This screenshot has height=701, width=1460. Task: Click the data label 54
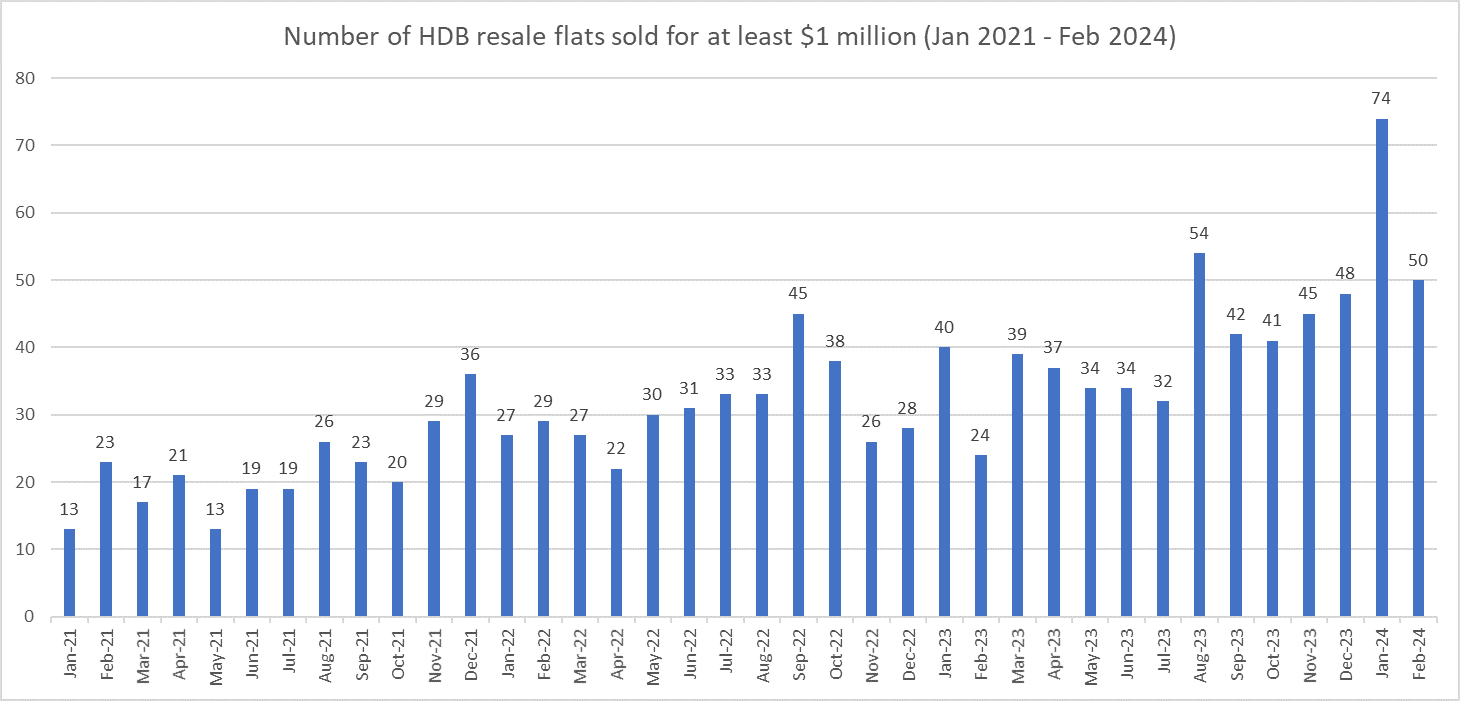point(1200,233)
